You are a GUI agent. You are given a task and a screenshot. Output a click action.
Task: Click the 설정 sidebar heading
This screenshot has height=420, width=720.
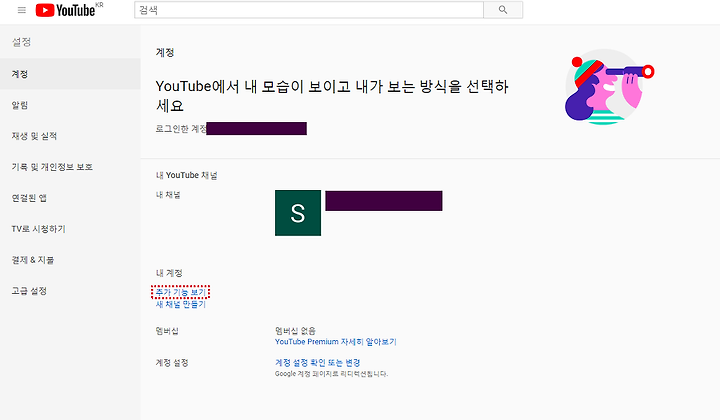click(x=21, y=42)
